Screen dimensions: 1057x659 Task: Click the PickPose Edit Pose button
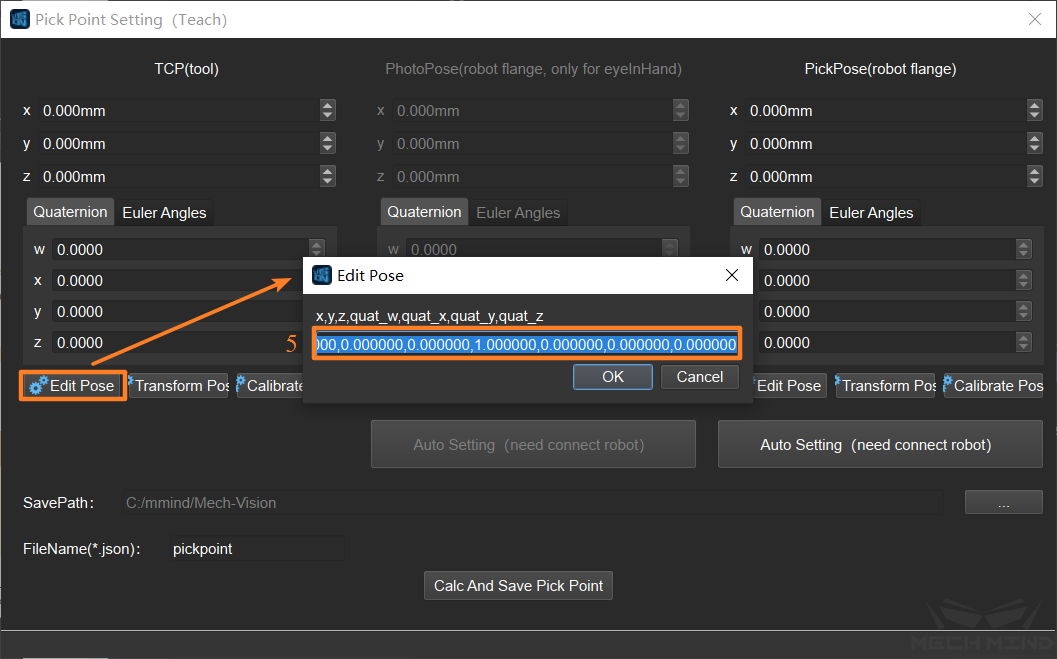click(786, 386)
